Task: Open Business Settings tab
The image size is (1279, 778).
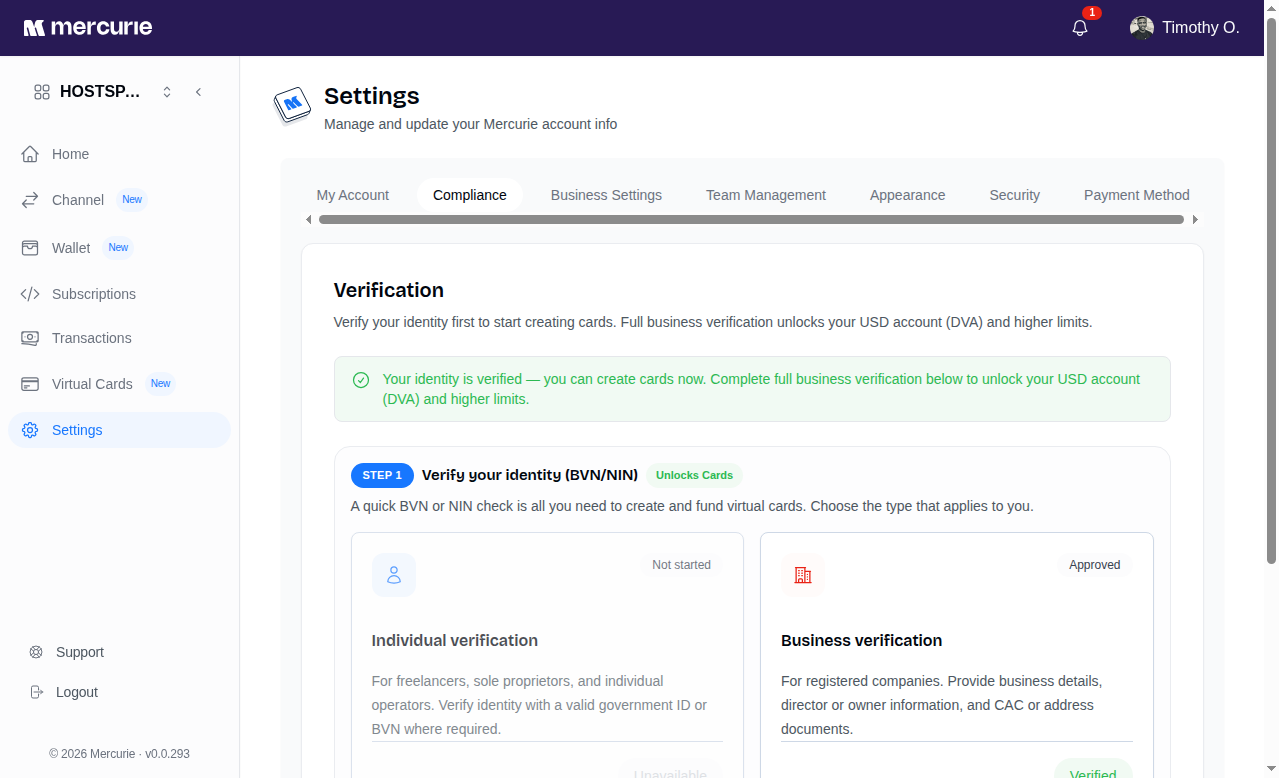Action: 606,195
